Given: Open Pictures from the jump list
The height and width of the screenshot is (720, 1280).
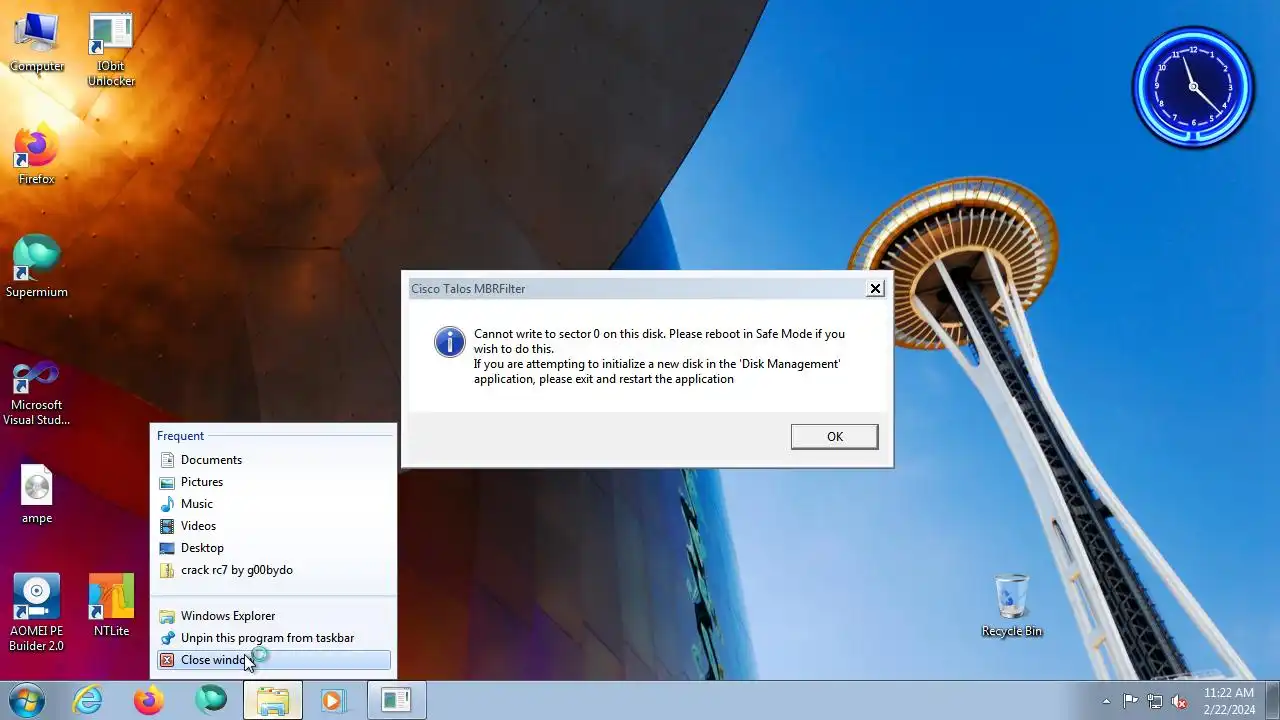Looking at the screenshot, I should click(273, 482).
